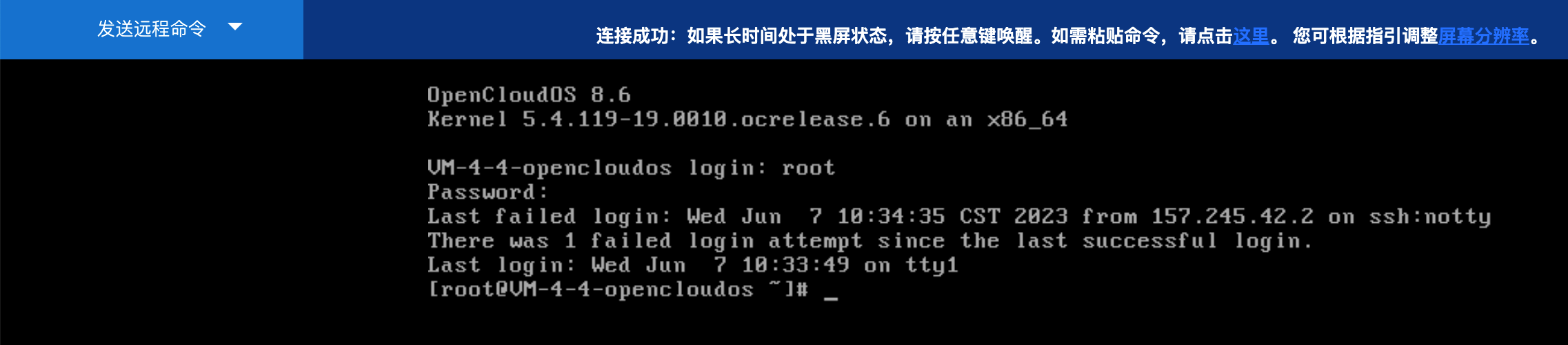Click the IP address 157.245.42.2

pyautogui.click(x=1232, y=217)
